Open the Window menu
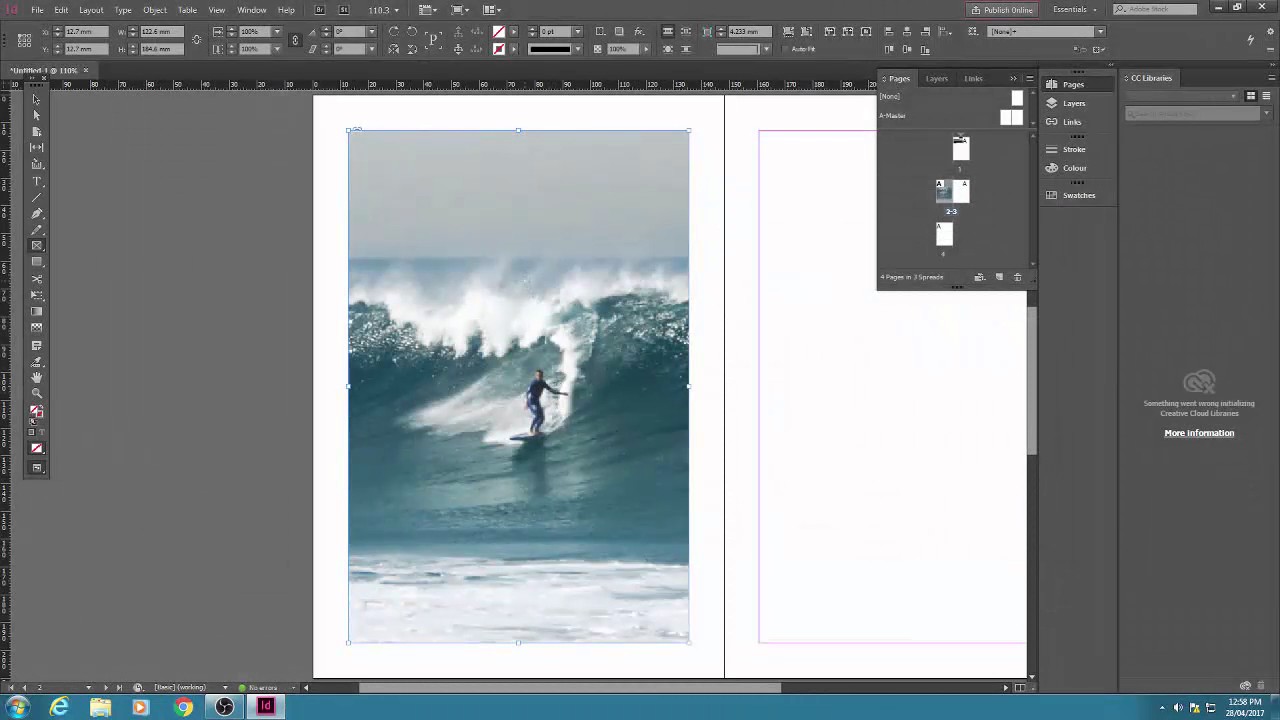 coord(252,10)
